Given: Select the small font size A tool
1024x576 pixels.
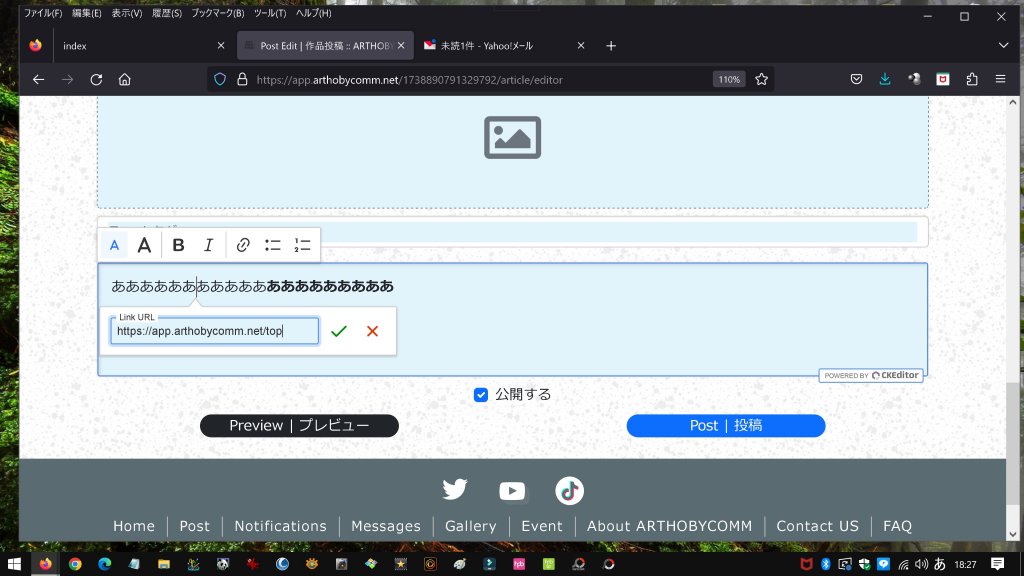Looking at the screenshot, I should [114, 246].
